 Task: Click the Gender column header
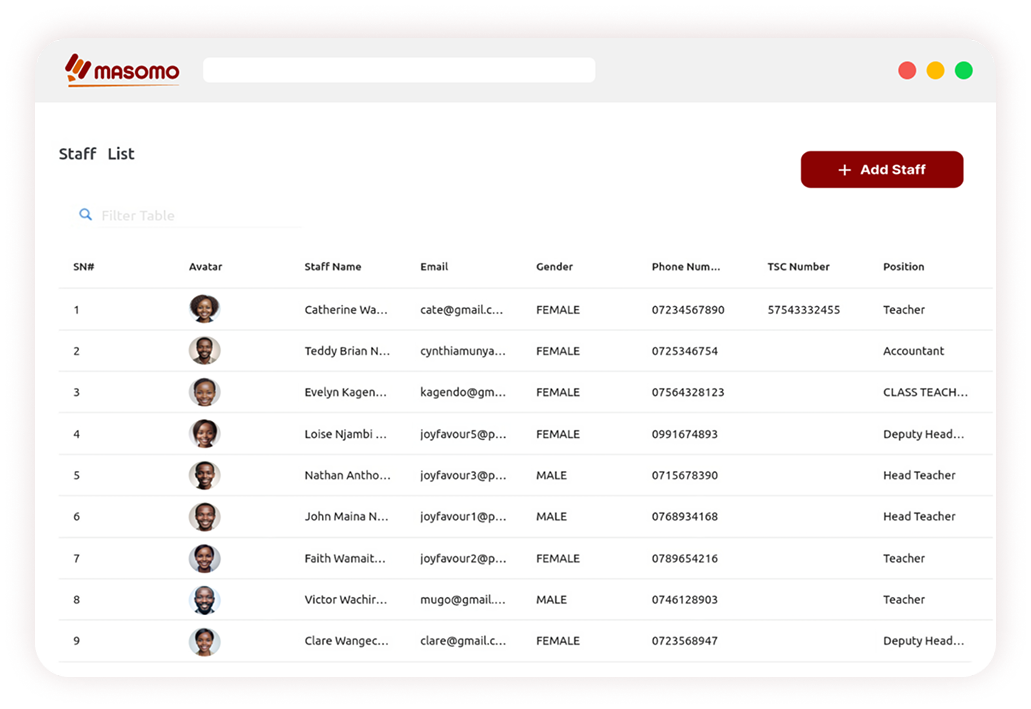tap(554, 267)
